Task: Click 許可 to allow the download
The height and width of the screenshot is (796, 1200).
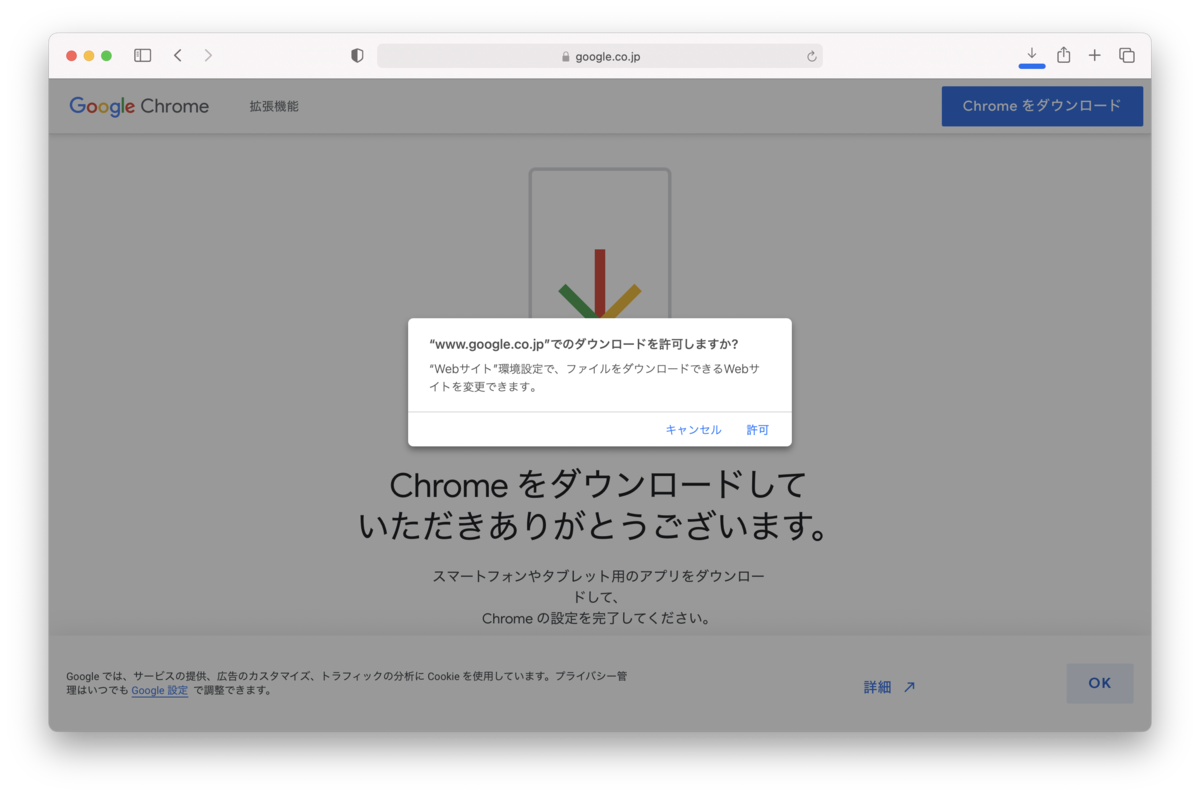Action: click(757, 430)
